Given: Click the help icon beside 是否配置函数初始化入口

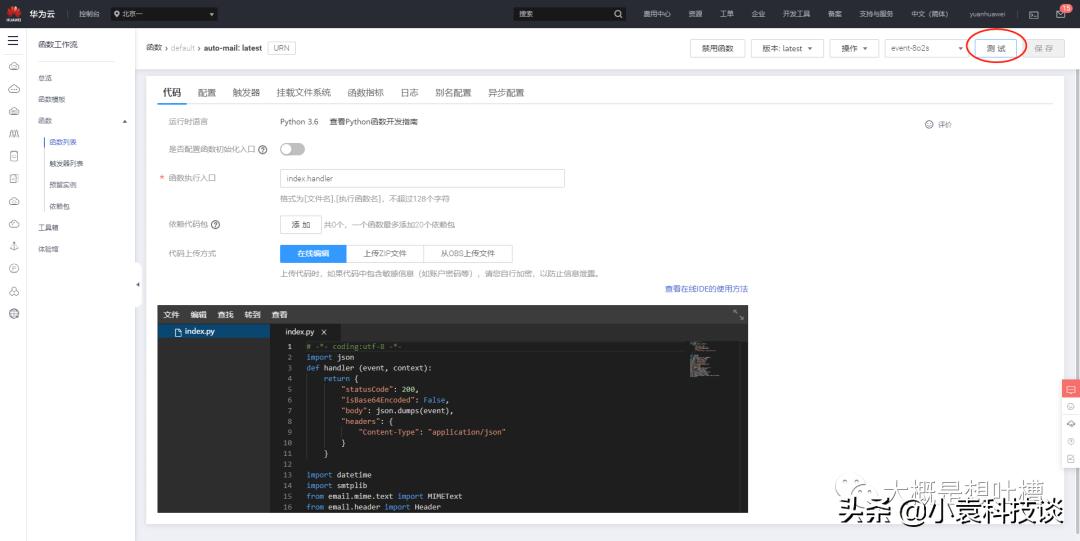Looking at the screenshot, I should pyautogui.click(x=262, y=150).
